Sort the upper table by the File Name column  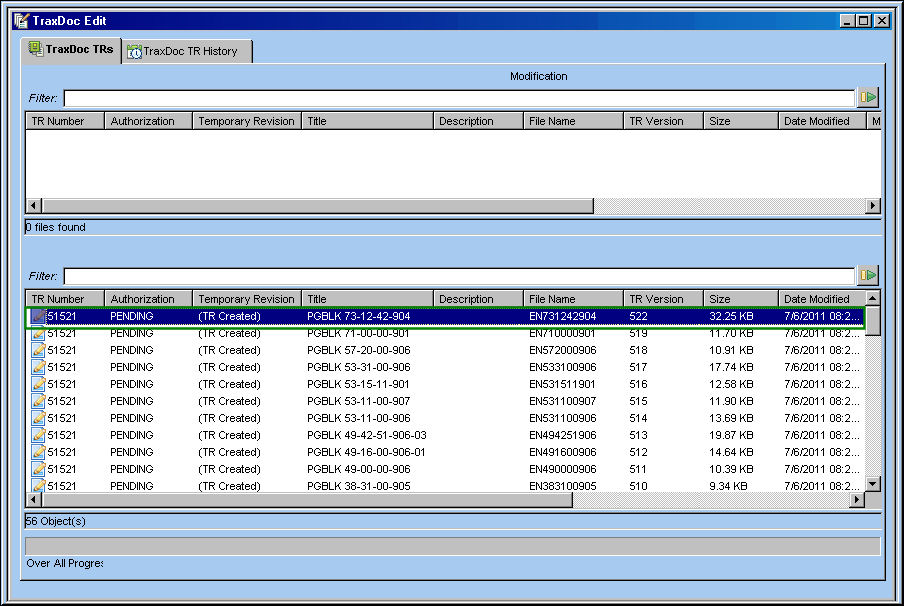pyautogui.click(x=573, y=121)
